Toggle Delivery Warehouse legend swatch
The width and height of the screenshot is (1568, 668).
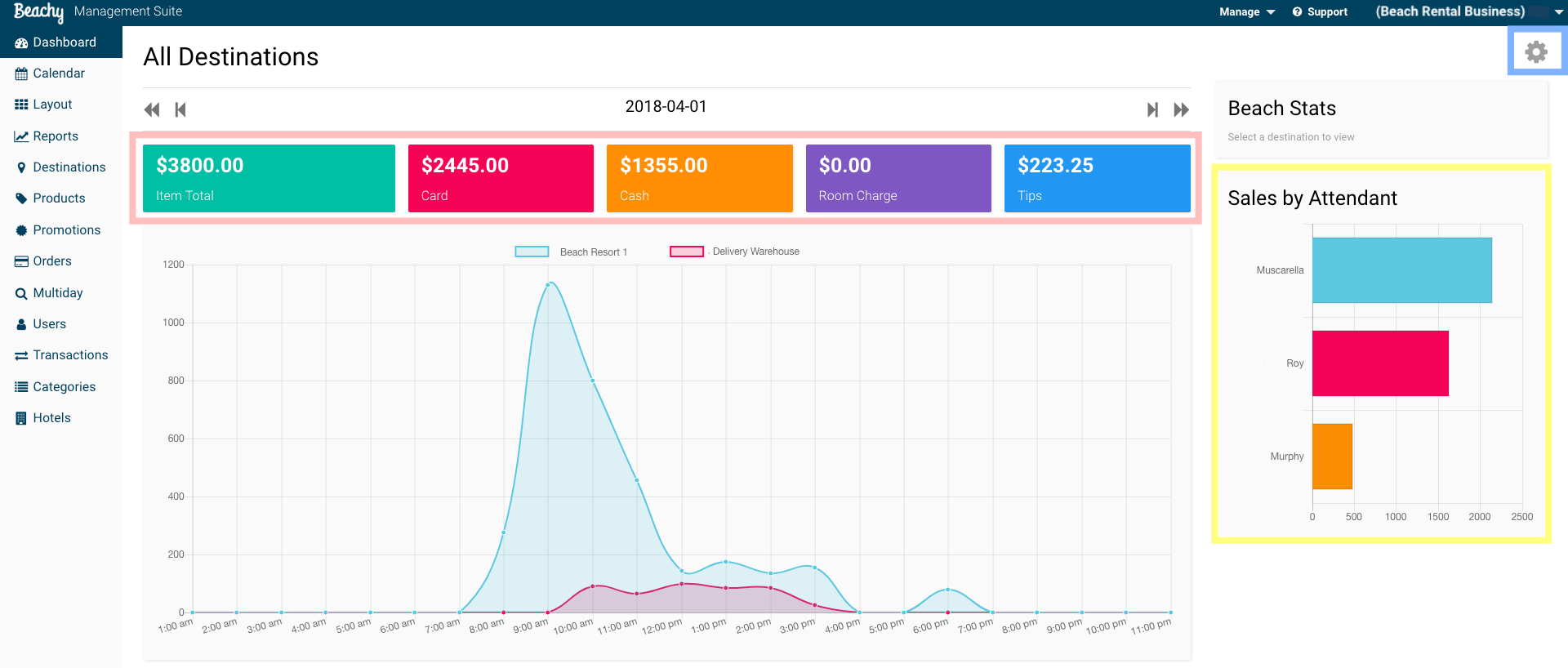pos(687,252)
